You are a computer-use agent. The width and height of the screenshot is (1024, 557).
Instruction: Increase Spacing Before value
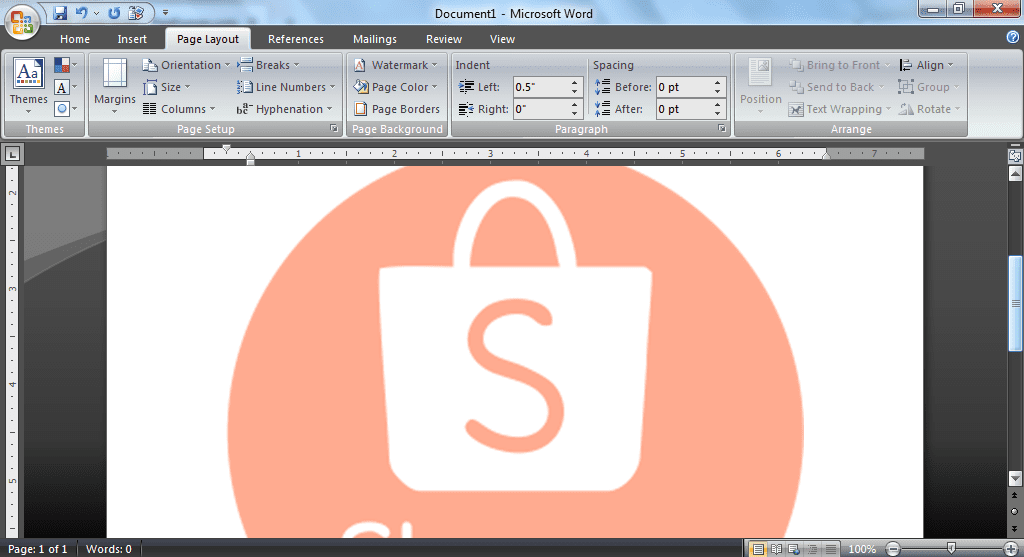coord(718,83)
